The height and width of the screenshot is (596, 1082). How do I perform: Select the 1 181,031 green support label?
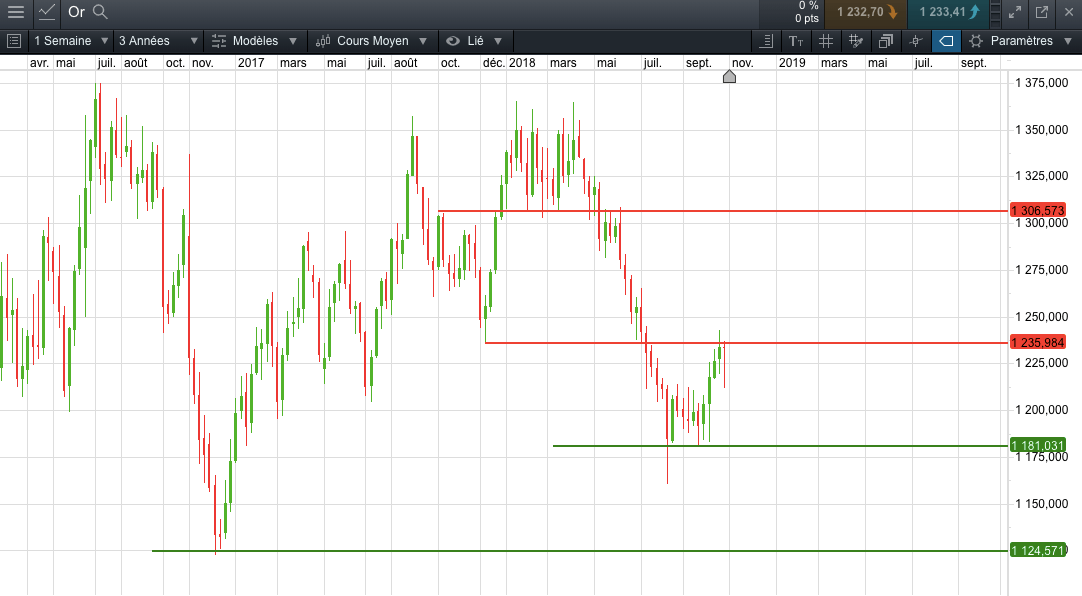(1038, 446)
